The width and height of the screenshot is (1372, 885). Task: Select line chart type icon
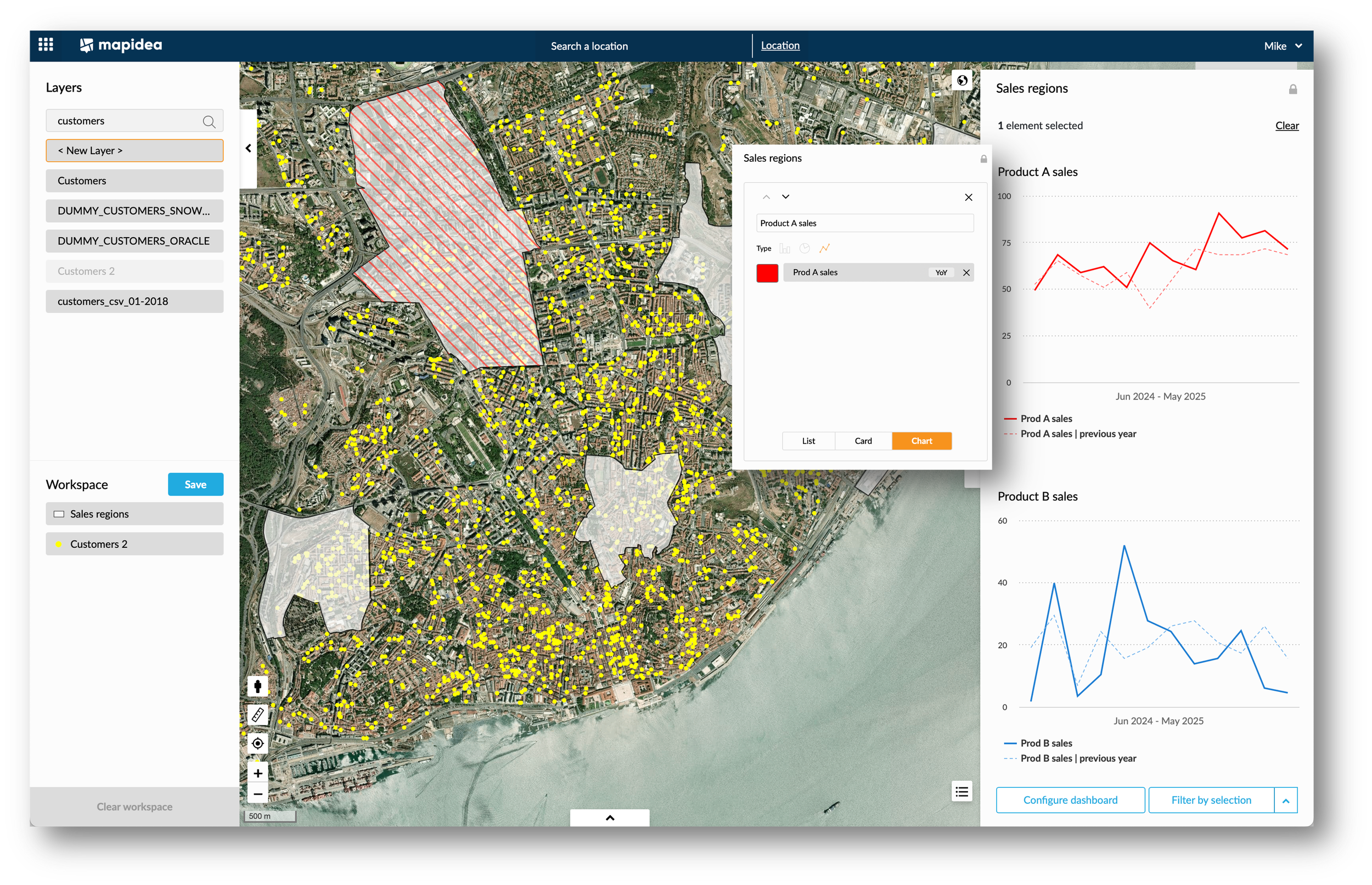tap(824, 248)
